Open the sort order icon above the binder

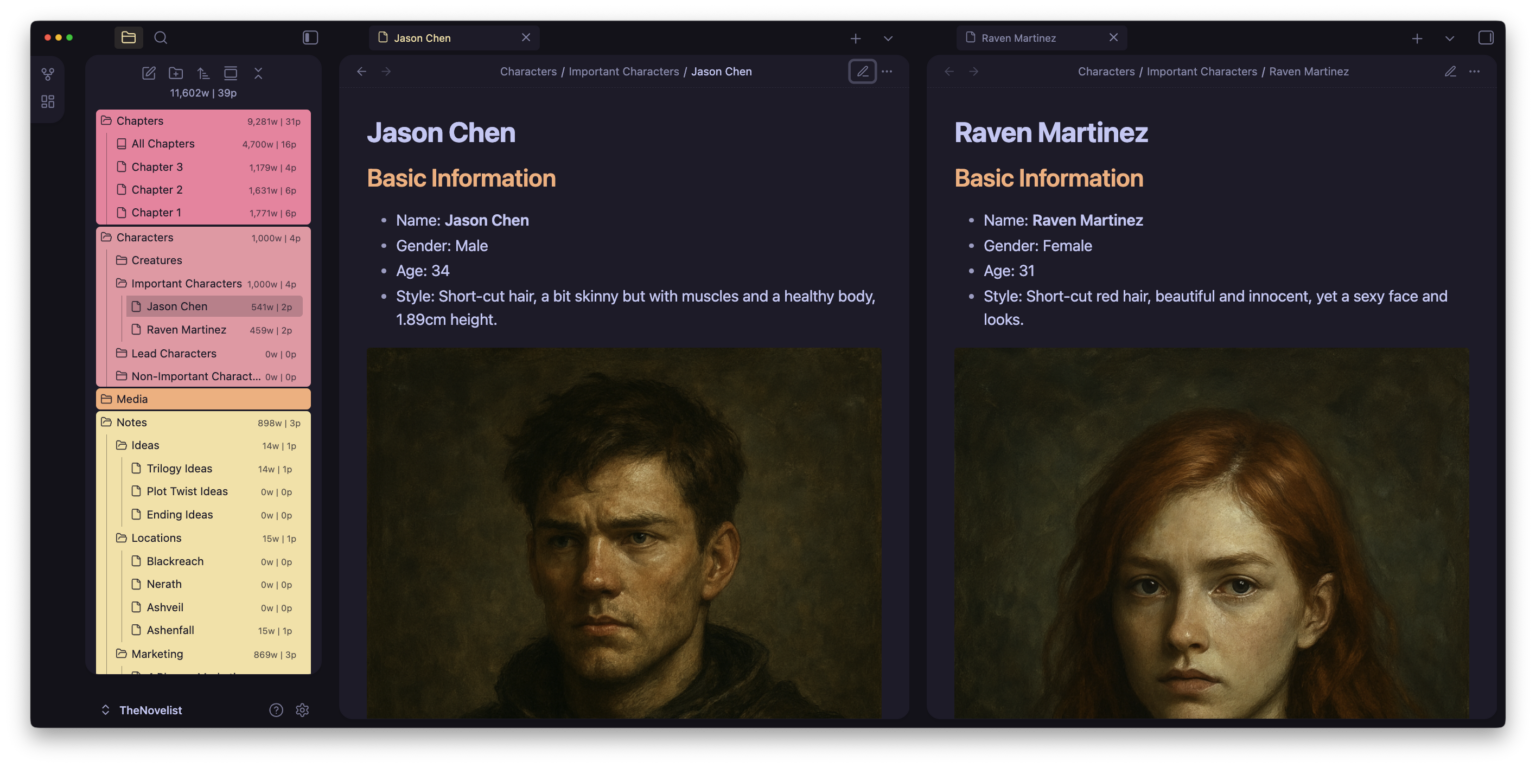point(203,73)
